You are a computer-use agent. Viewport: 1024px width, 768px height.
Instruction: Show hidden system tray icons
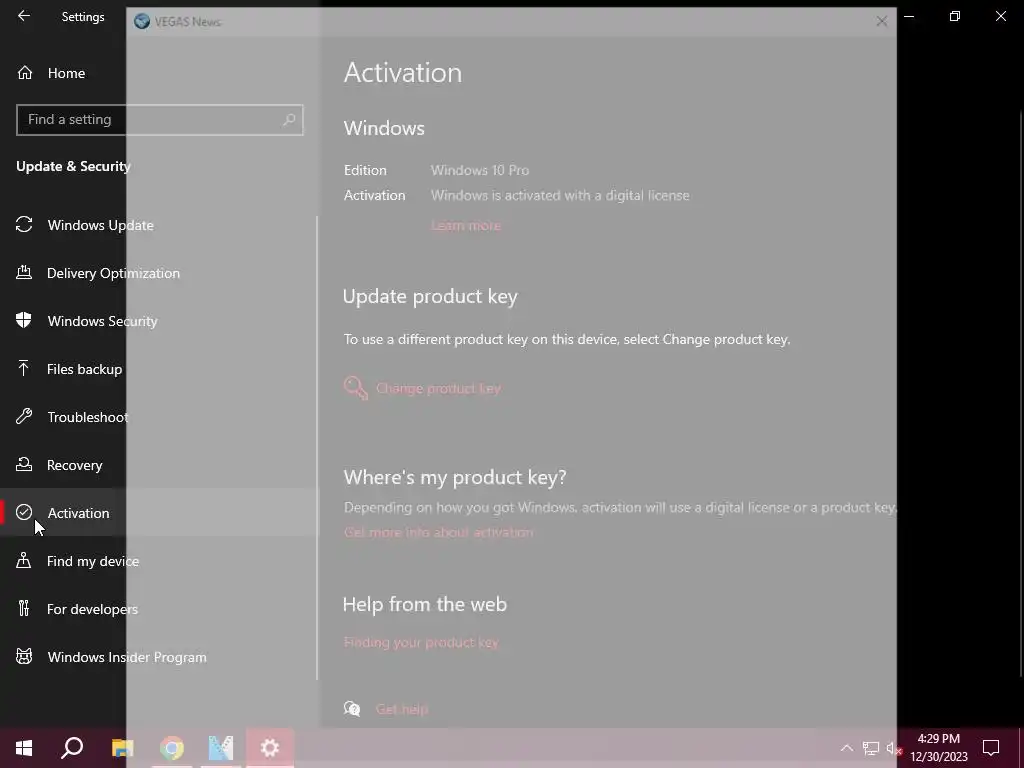click(846, 748)
